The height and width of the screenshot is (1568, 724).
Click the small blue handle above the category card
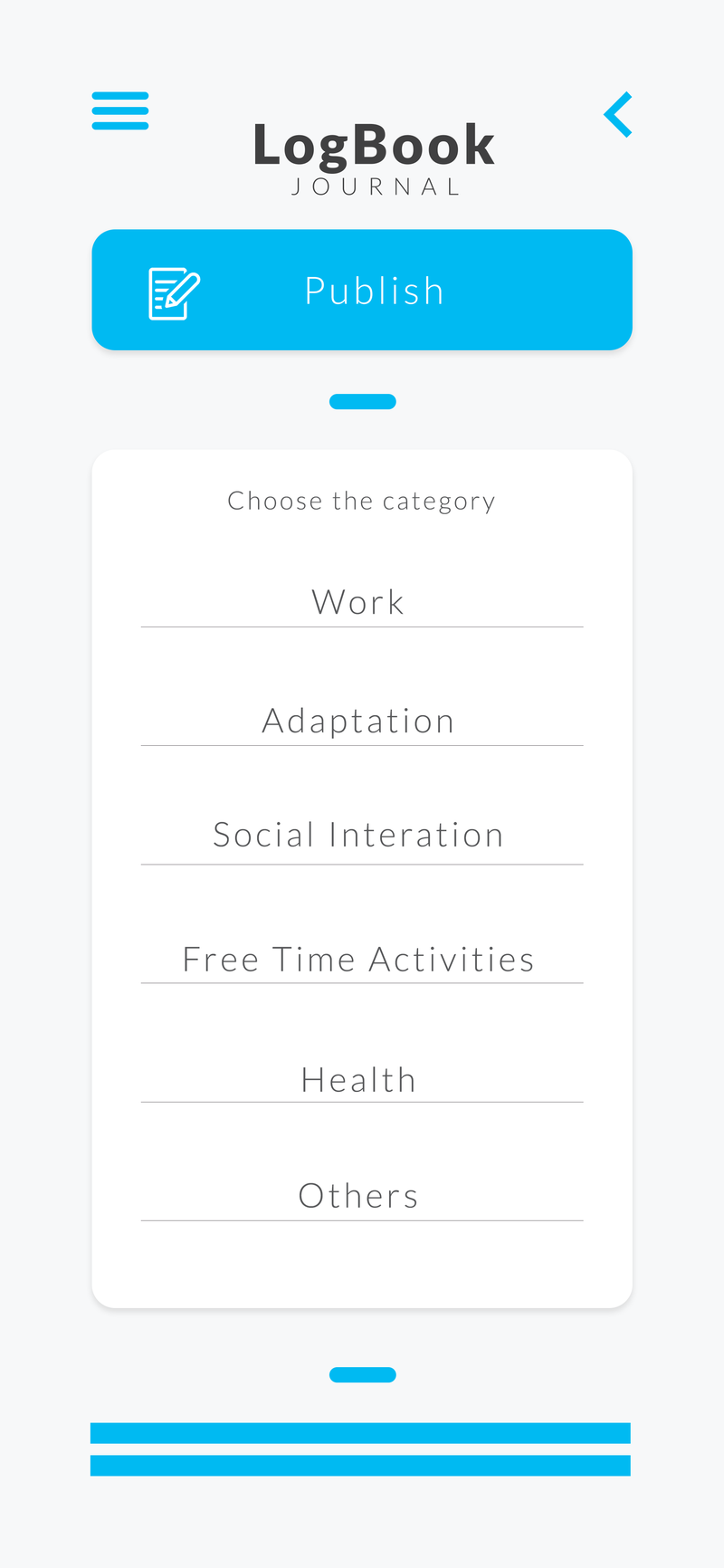point(362,399)
